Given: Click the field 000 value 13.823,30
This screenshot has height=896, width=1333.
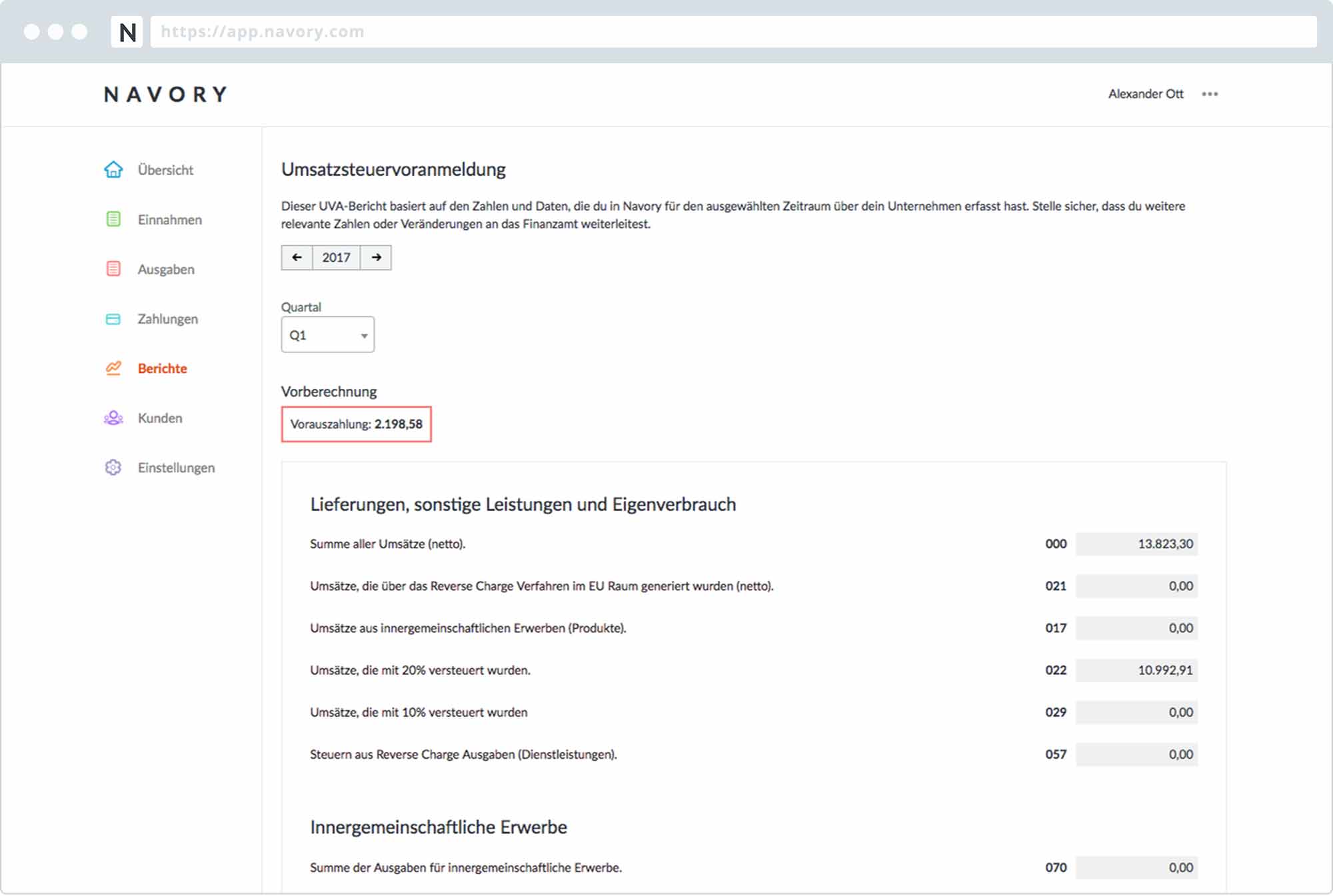Looking at the screenshot, I should click(1136, 544).
